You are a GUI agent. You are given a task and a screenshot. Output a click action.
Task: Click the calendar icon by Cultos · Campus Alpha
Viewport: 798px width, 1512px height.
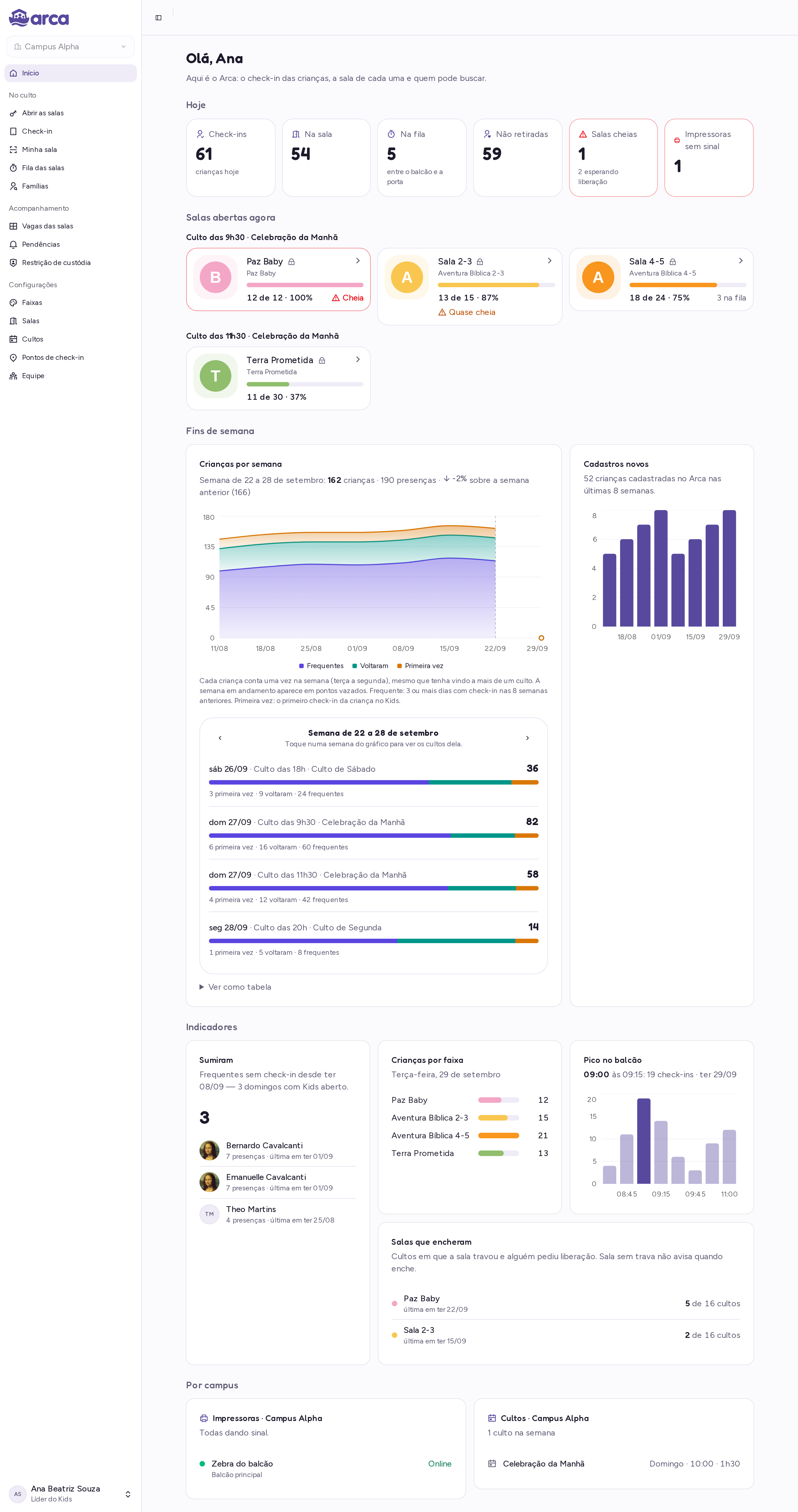pyautogui.click(x=492, y=1418)
